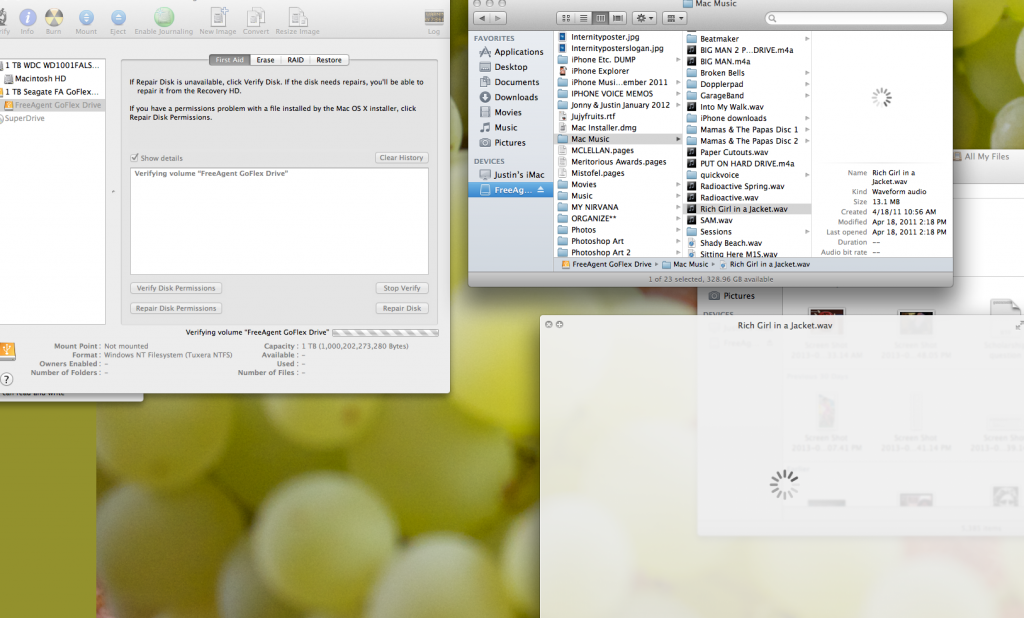Expand the GarageBand folder arrow
1024x618 pixels.
tap(807, 95)
